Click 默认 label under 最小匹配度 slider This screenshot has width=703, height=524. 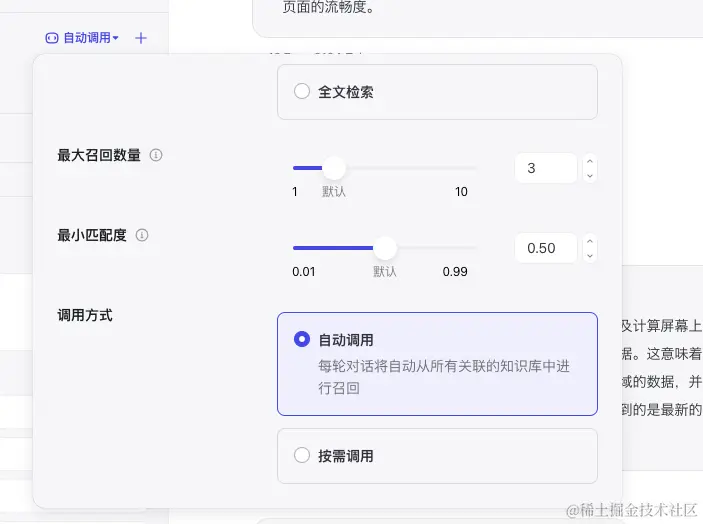[385, 271]
